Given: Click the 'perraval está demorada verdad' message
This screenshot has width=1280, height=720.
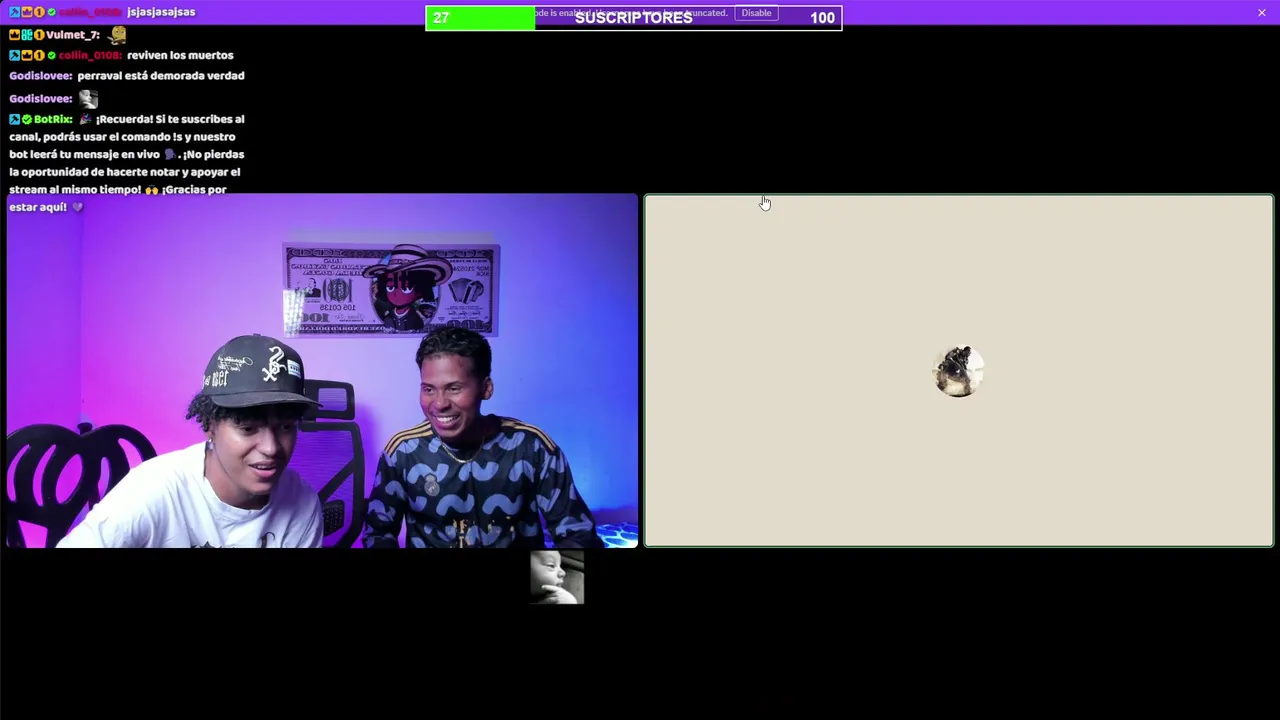Looking at the screenshot, I should click(160, 76).
